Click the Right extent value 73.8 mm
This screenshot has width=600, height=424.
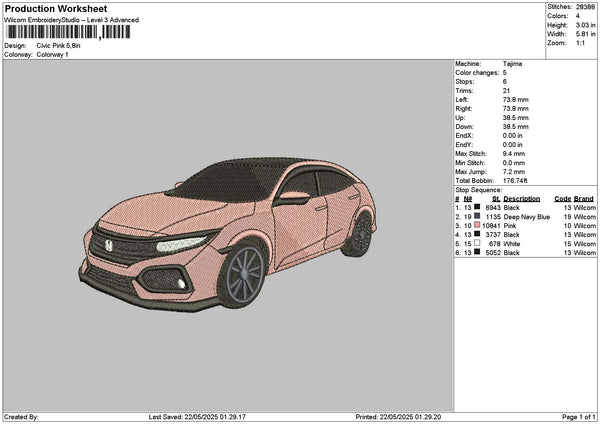[515, 109]
